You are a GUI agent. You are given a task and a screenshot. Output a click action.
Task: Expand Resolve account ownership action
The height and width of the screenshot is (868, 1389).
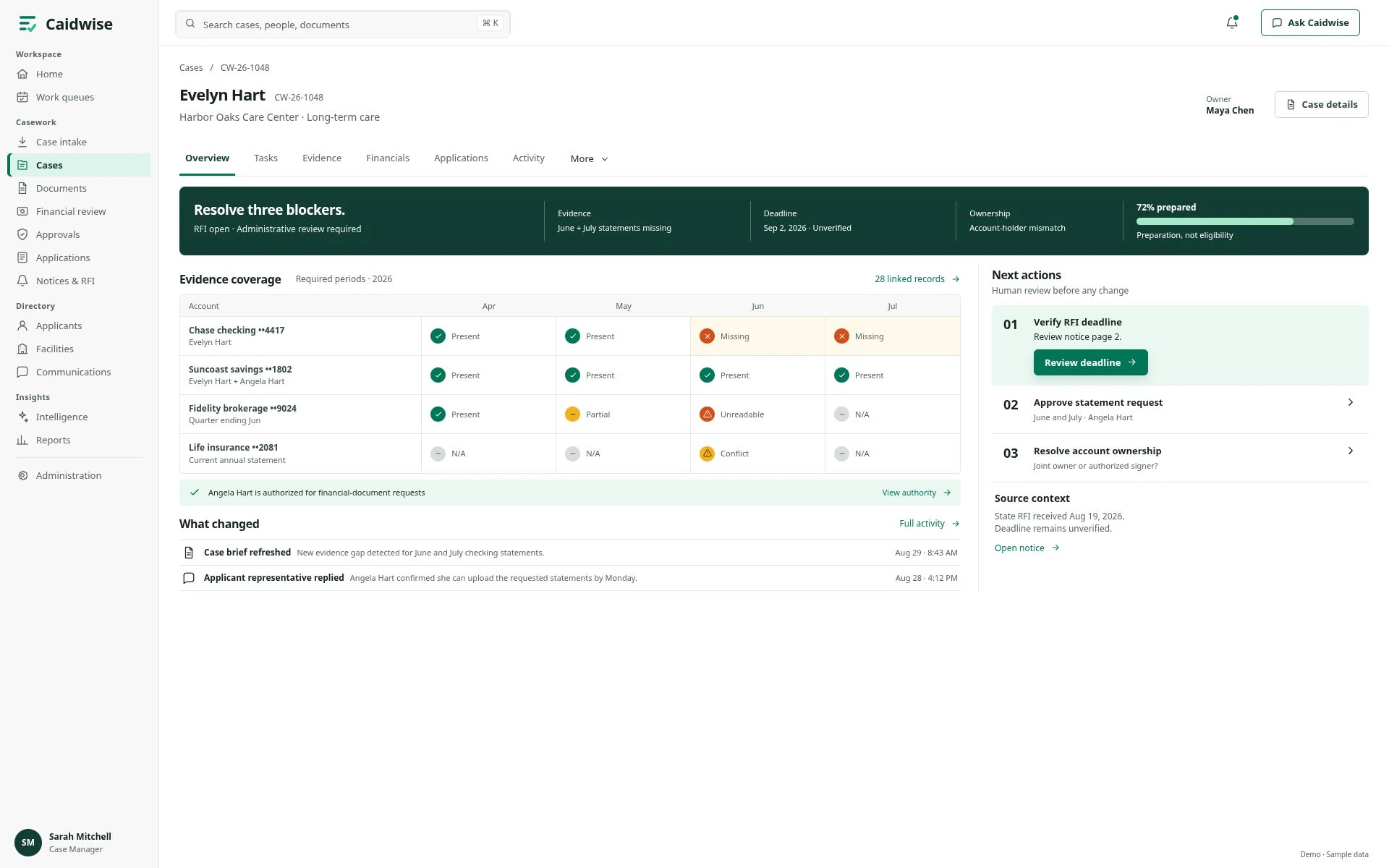pos(1180,458)
